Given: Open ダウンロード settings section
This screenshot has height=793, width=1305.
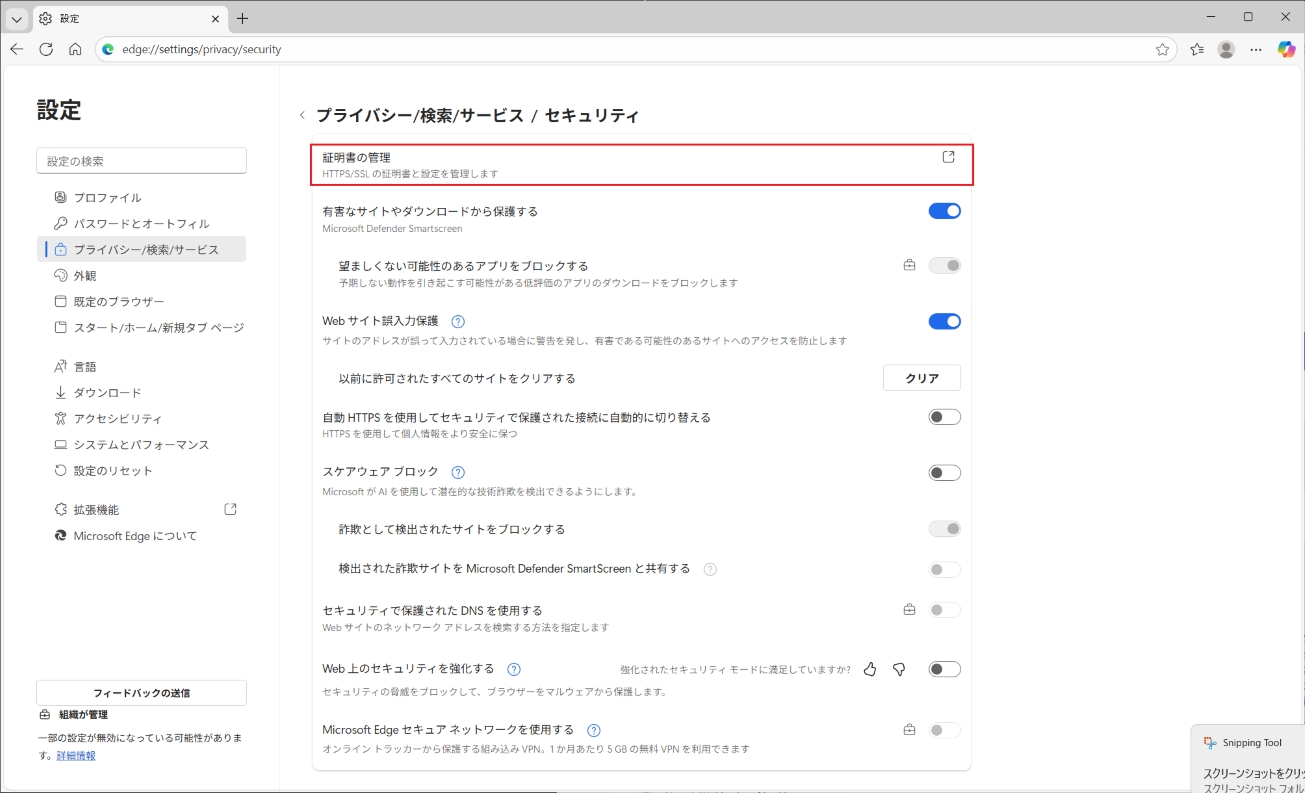Looking at the screenshot, I should click(x=107, y=393).
